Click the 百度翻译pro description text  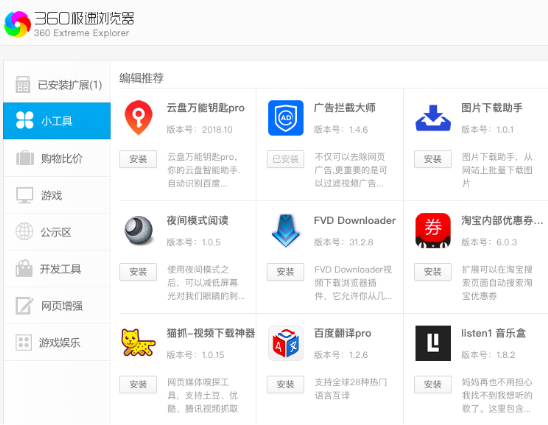pos(351,389)
